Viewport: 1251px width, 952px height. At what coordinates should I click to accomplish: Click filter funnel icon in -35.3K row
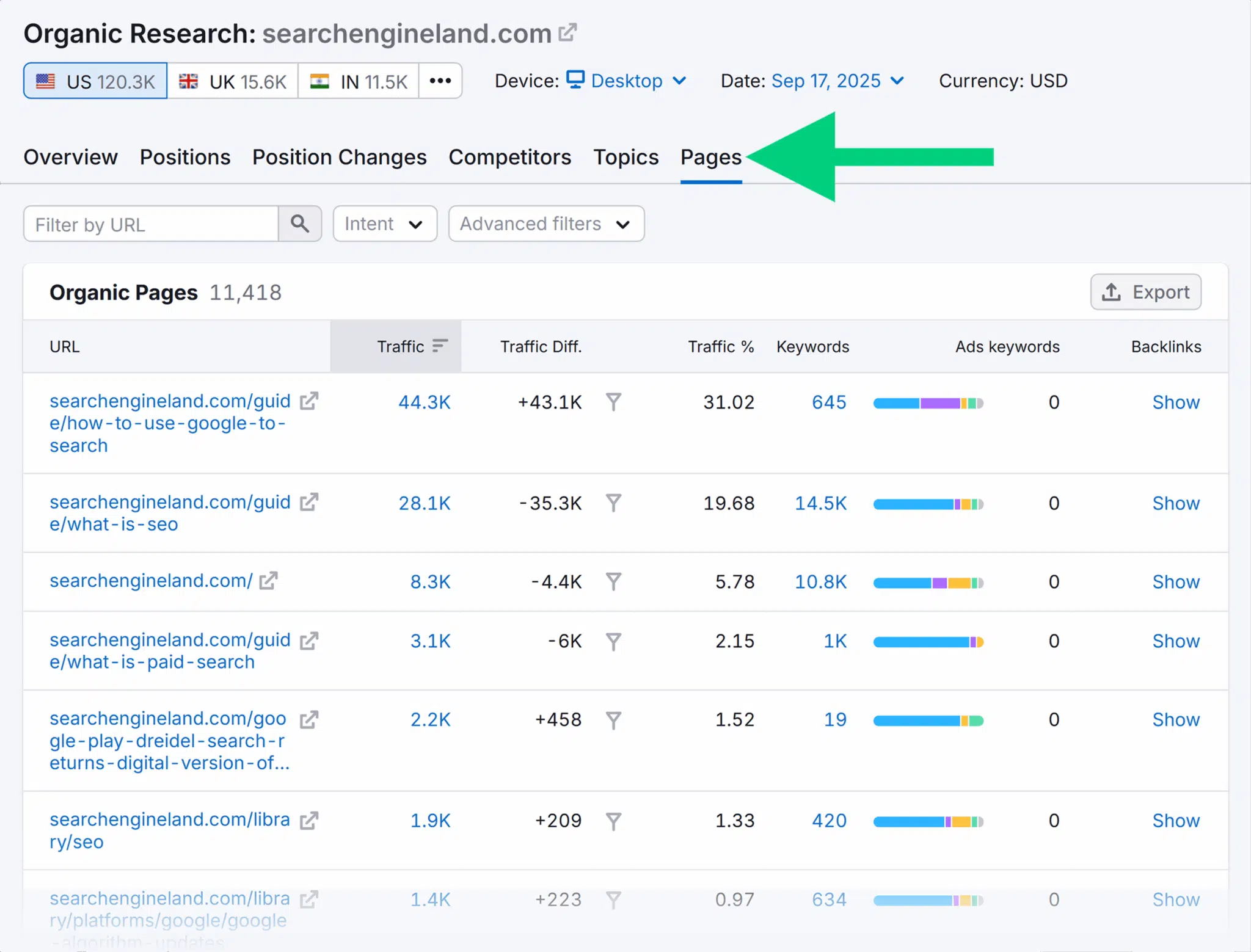coord(613,503)
